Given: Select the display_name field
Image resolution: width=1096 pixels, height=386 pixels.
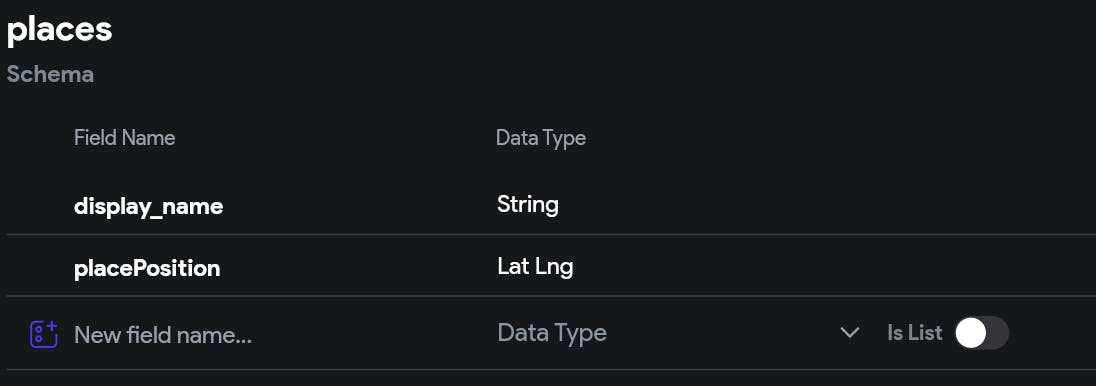Looking at the screenshot, I should (x=148, y=206).
